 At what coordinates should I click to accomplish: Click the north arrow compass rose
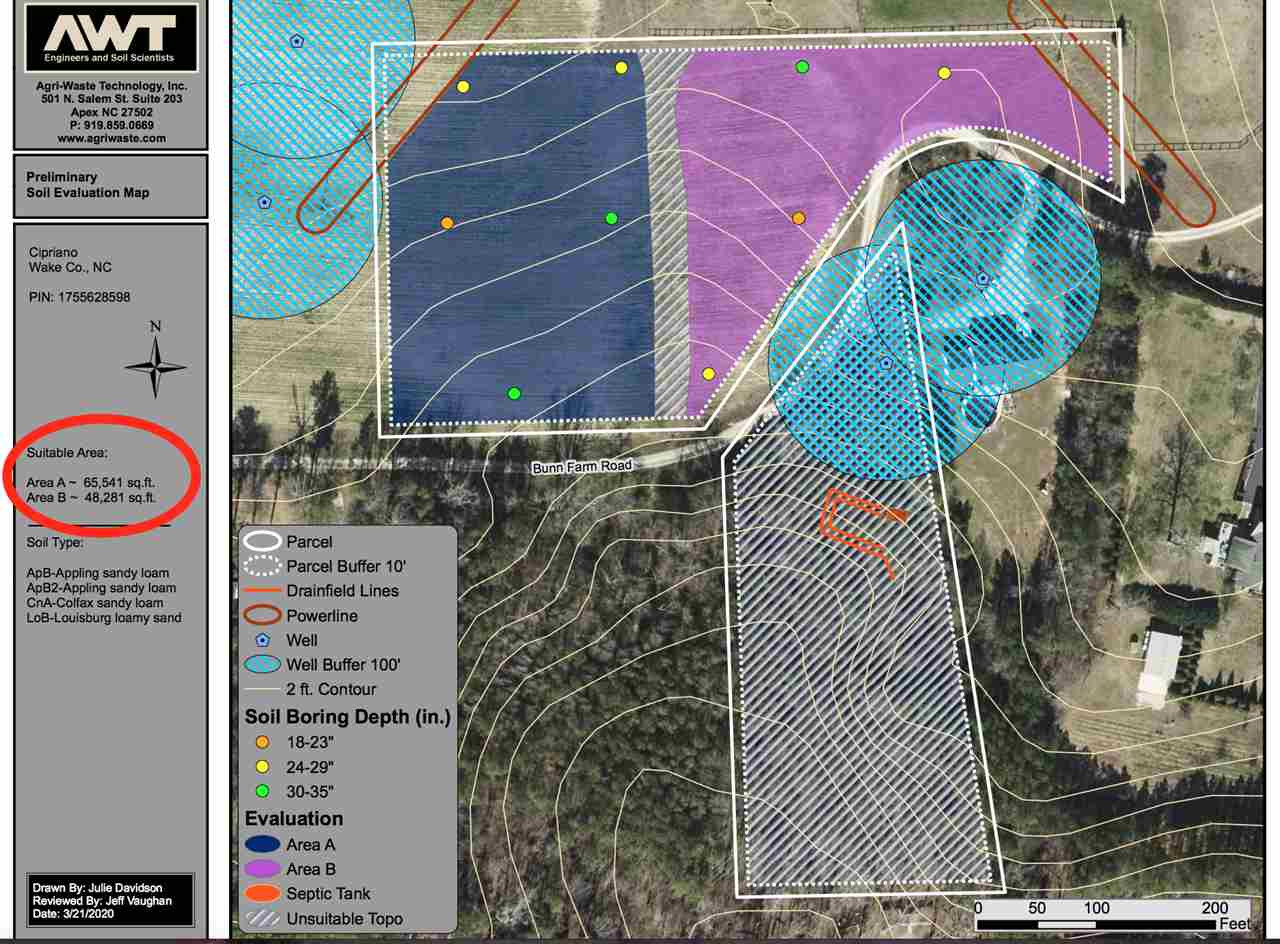point(156,367)
